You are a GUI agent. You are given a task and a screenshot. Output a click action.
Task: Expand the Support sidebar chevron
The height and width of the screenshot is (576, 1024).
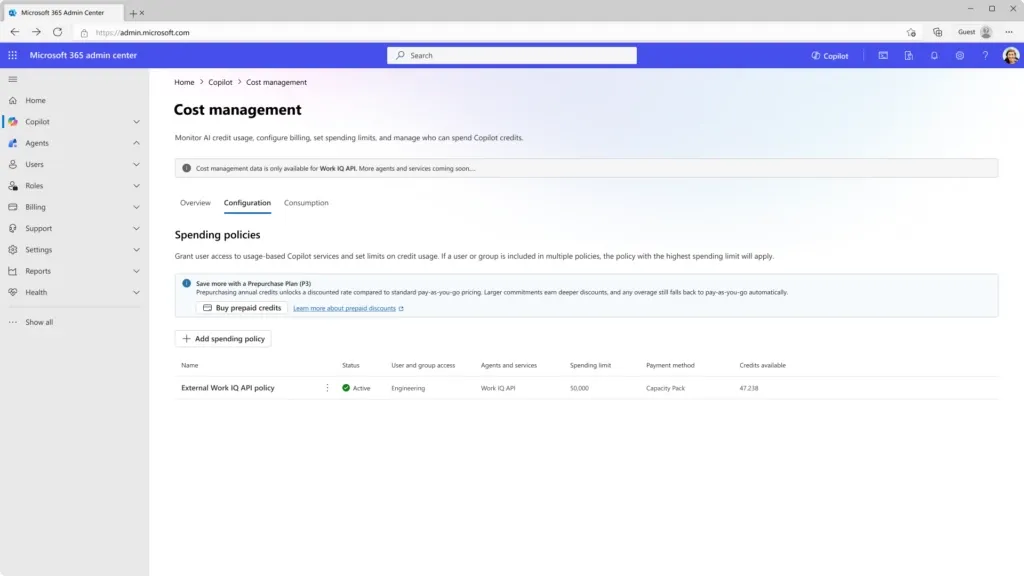136,229
